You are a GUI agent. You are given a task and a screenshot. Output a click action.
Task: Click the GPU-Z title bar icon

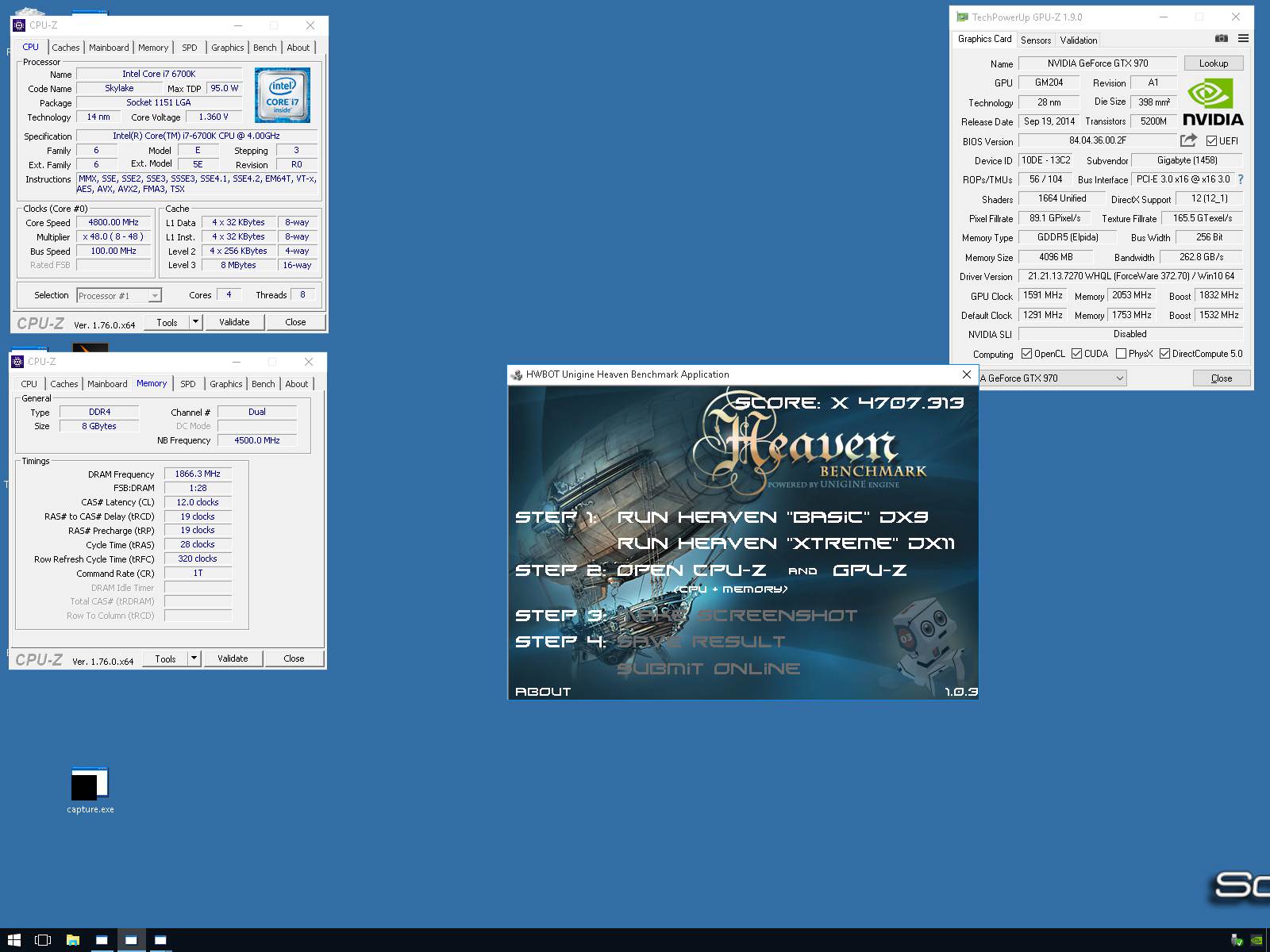963,17
